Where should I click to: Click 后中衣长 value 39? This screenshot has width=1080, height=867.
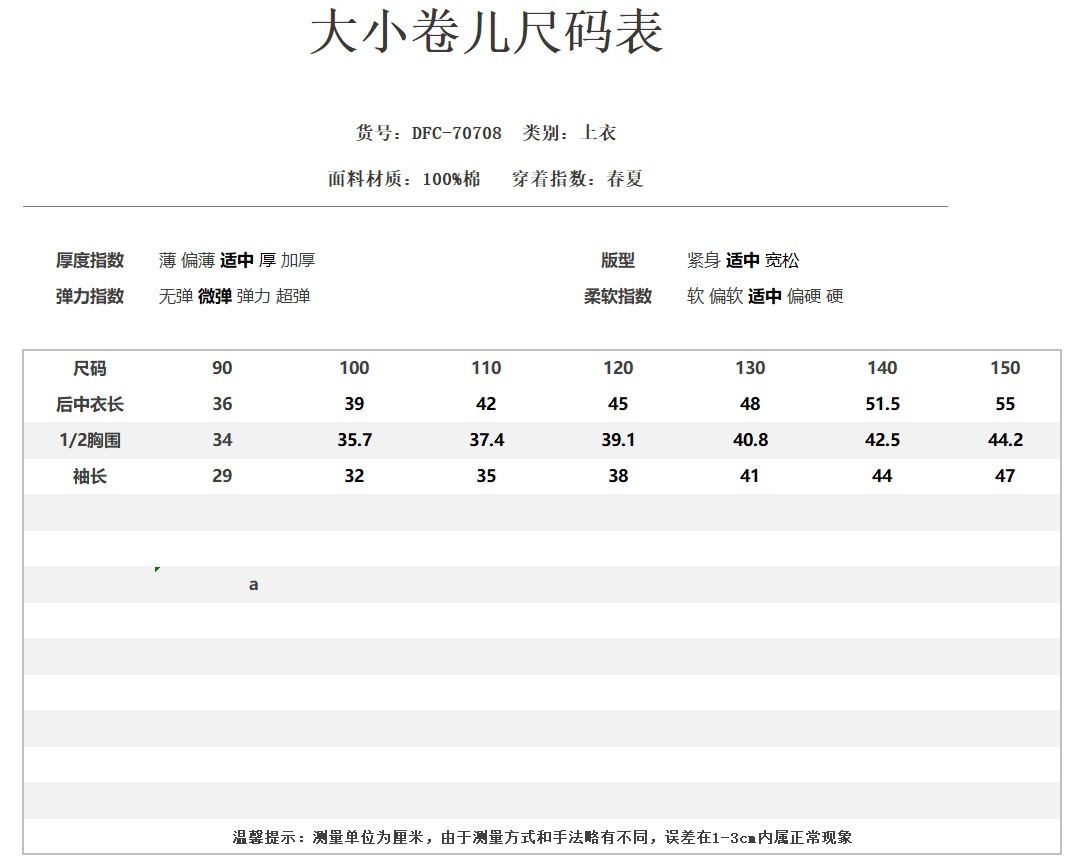[354, 404]
